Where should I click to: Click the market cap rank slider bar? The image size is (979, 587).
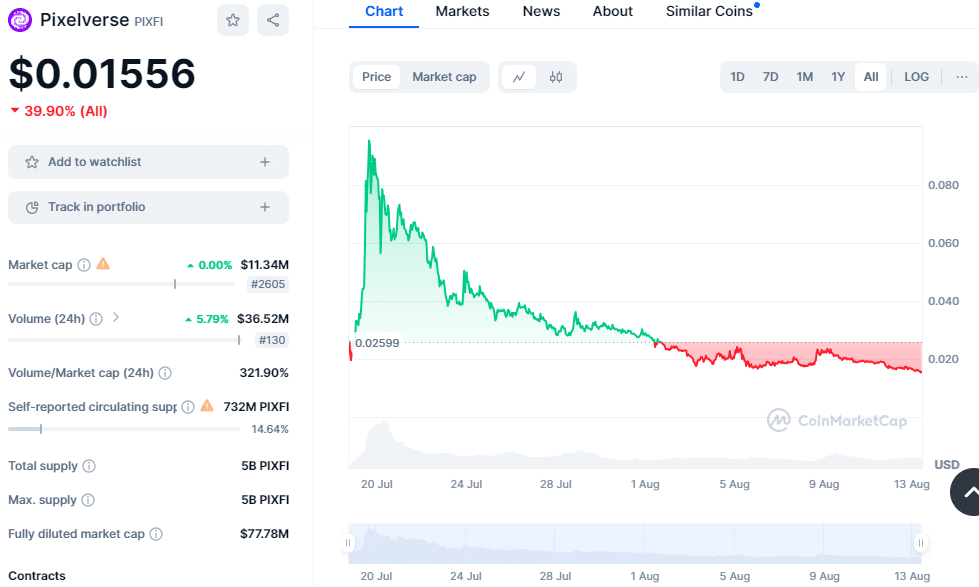pyautogui.click(x=121, y=284)
